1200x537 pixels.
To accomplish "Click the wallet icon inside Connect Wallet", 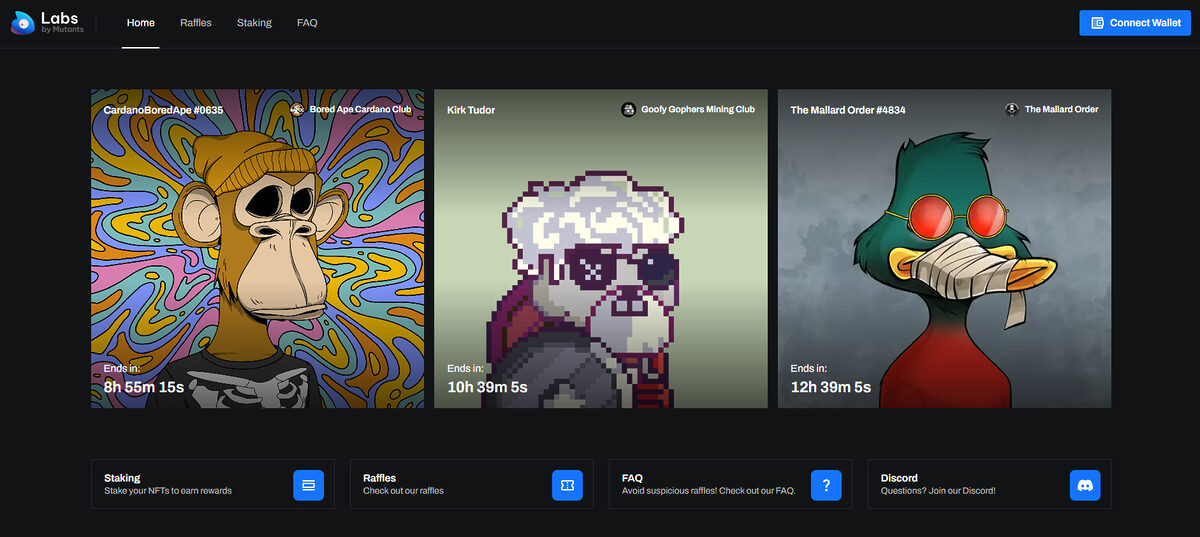I will [1097, 23].
